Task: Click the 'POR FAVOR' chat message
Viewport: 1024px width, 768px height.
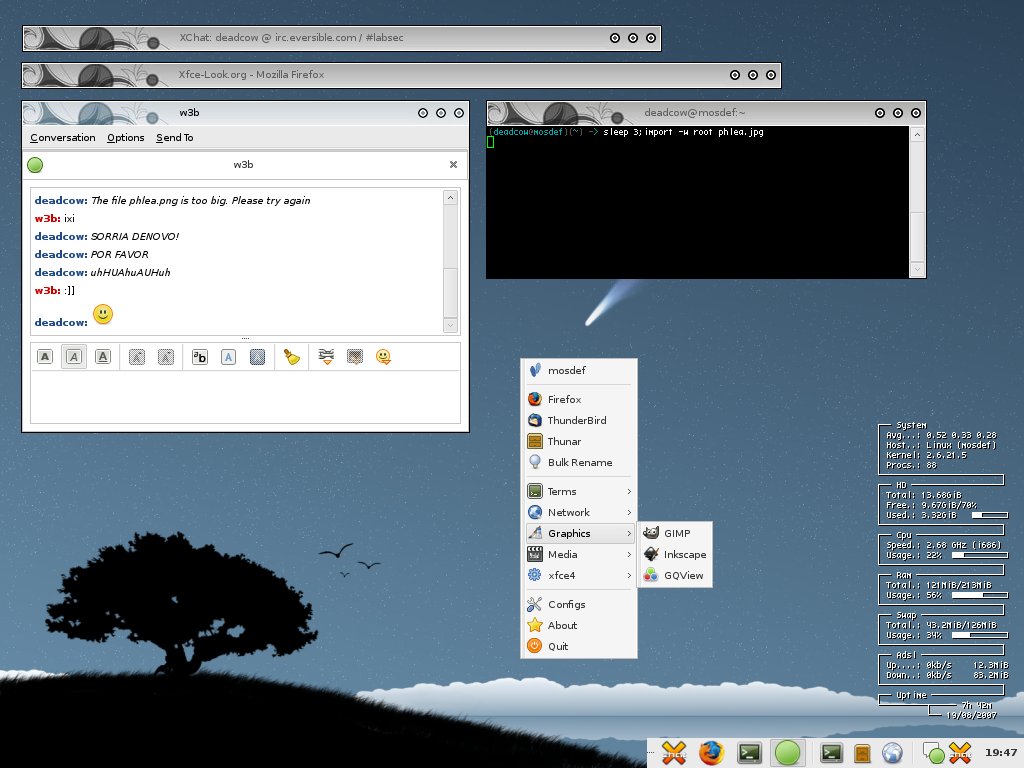Action: [x=120, y=254]
